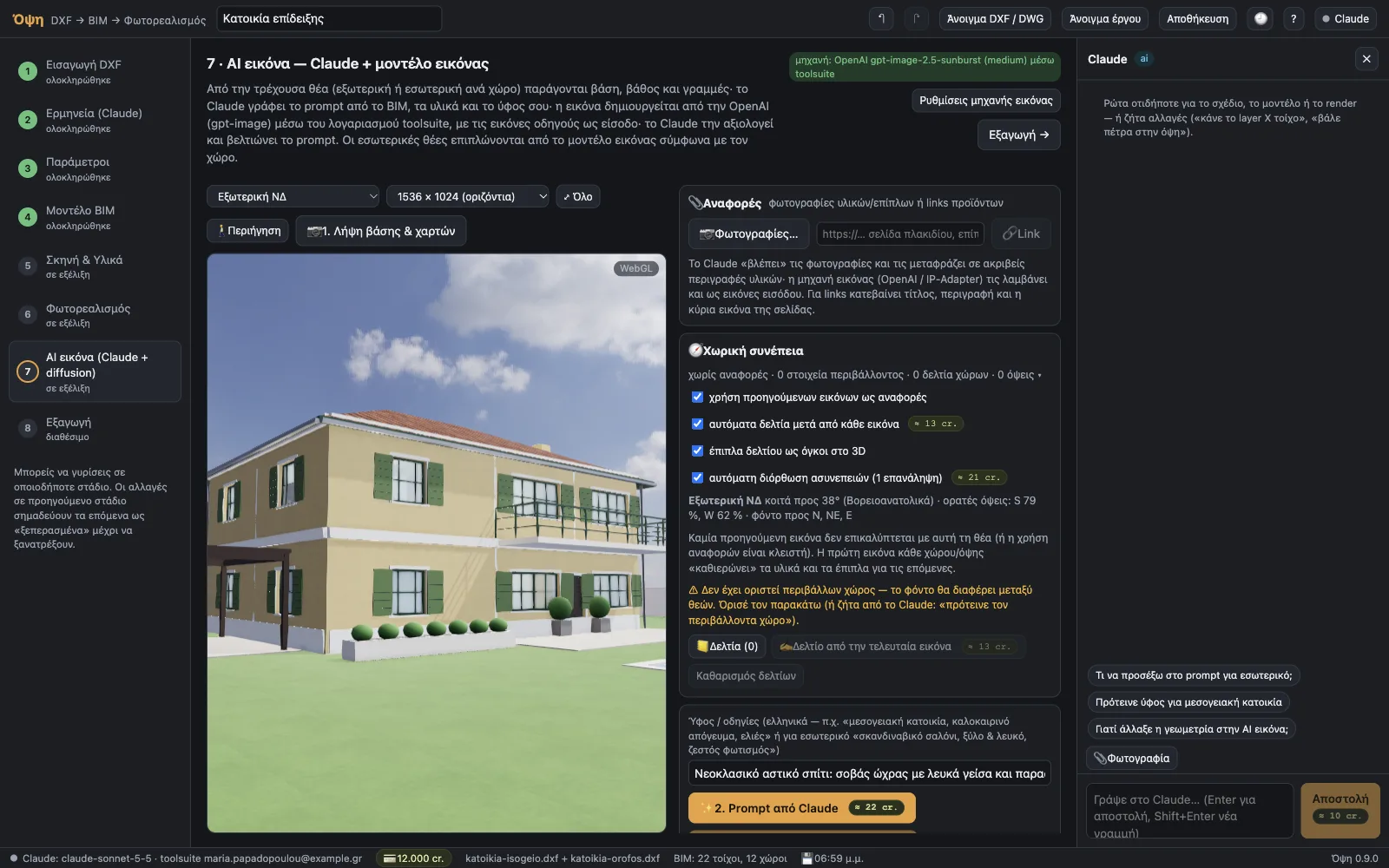Expand the χωρίς αναφορές summary line

865,375
